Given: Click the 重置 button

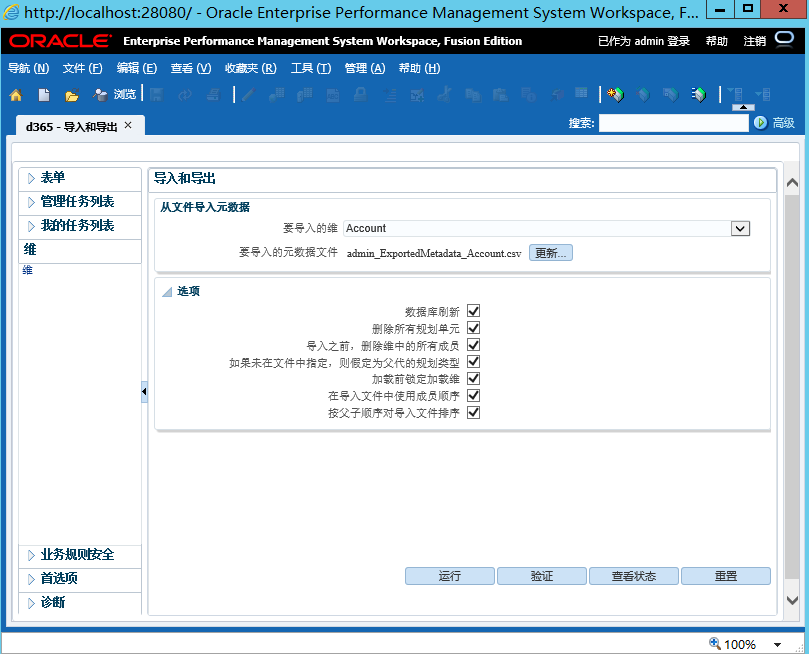Looking at the screenshot, I should click(x=725, y=576).
